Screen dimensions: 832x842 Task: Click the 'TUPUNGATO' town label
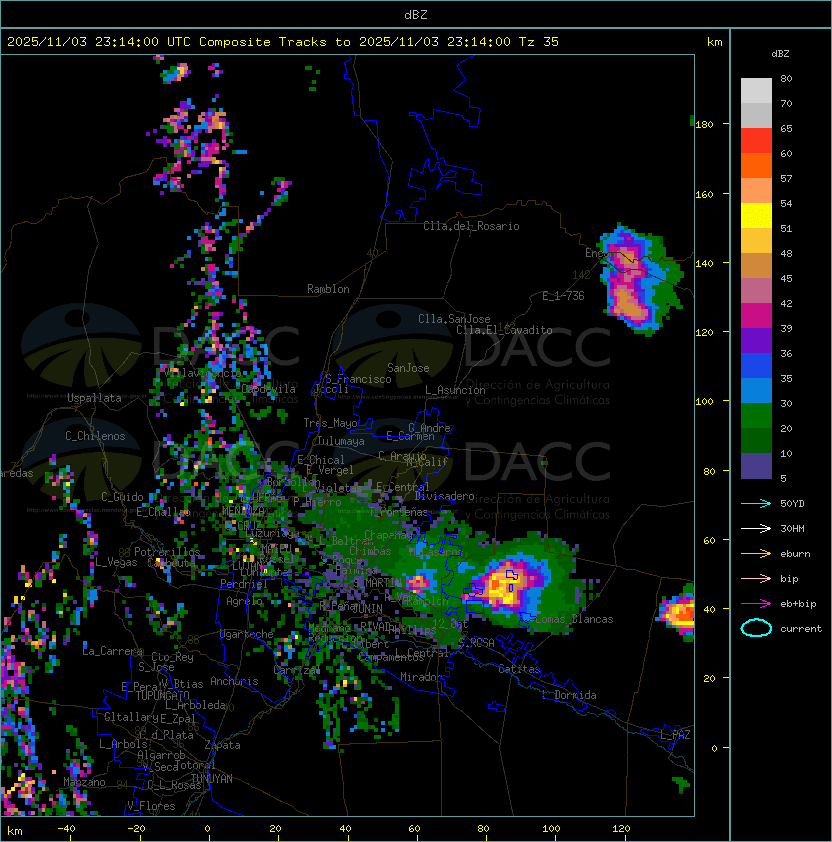tap(162, 695)
